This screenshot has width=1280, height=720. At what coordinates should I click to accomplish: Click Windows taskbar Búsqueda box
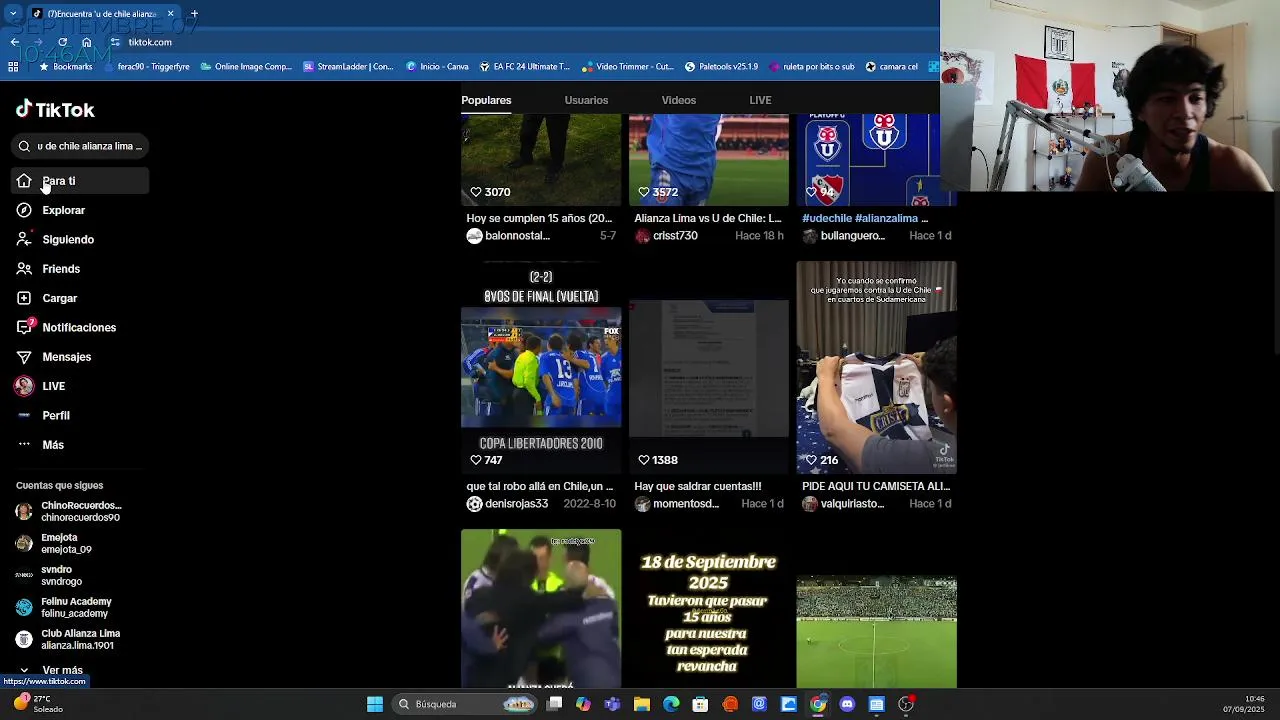point(466,704)
